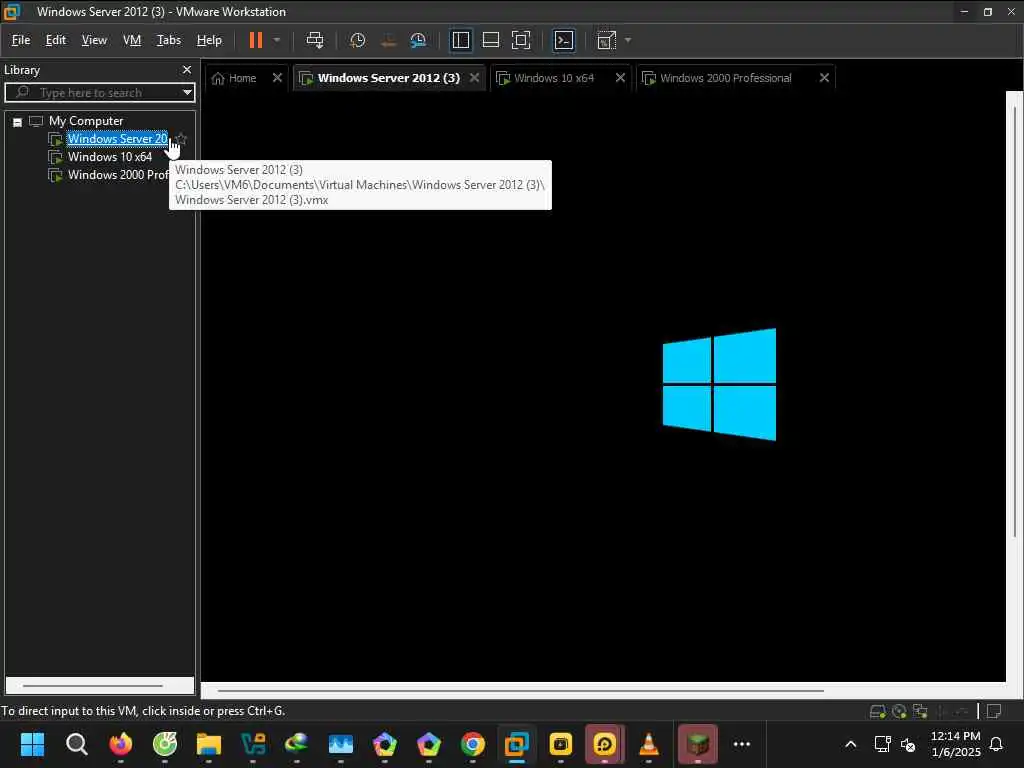
Task: Switch to the Windows 2000 Professional tab
Action: [x=725, y=78]
